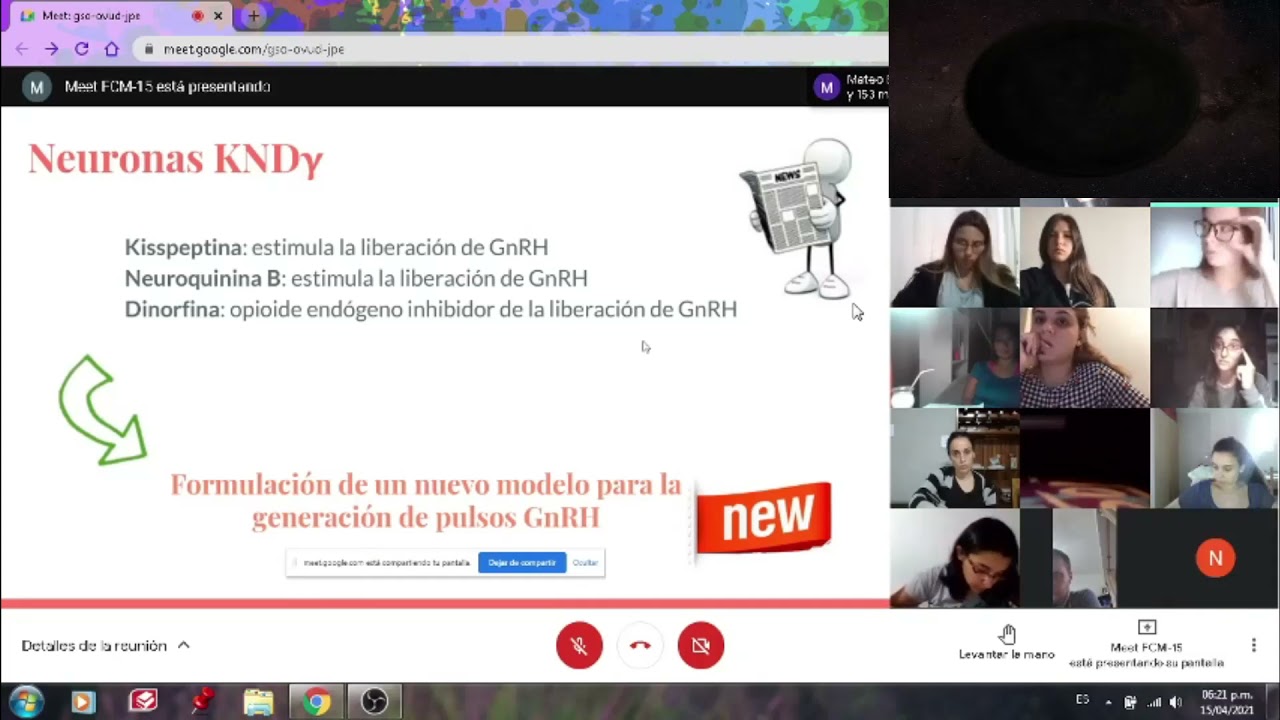Select participant in checkered shirt tile
This screenshot has width=1280, height=720.
pyautogui.click(x=1085, y=358)
